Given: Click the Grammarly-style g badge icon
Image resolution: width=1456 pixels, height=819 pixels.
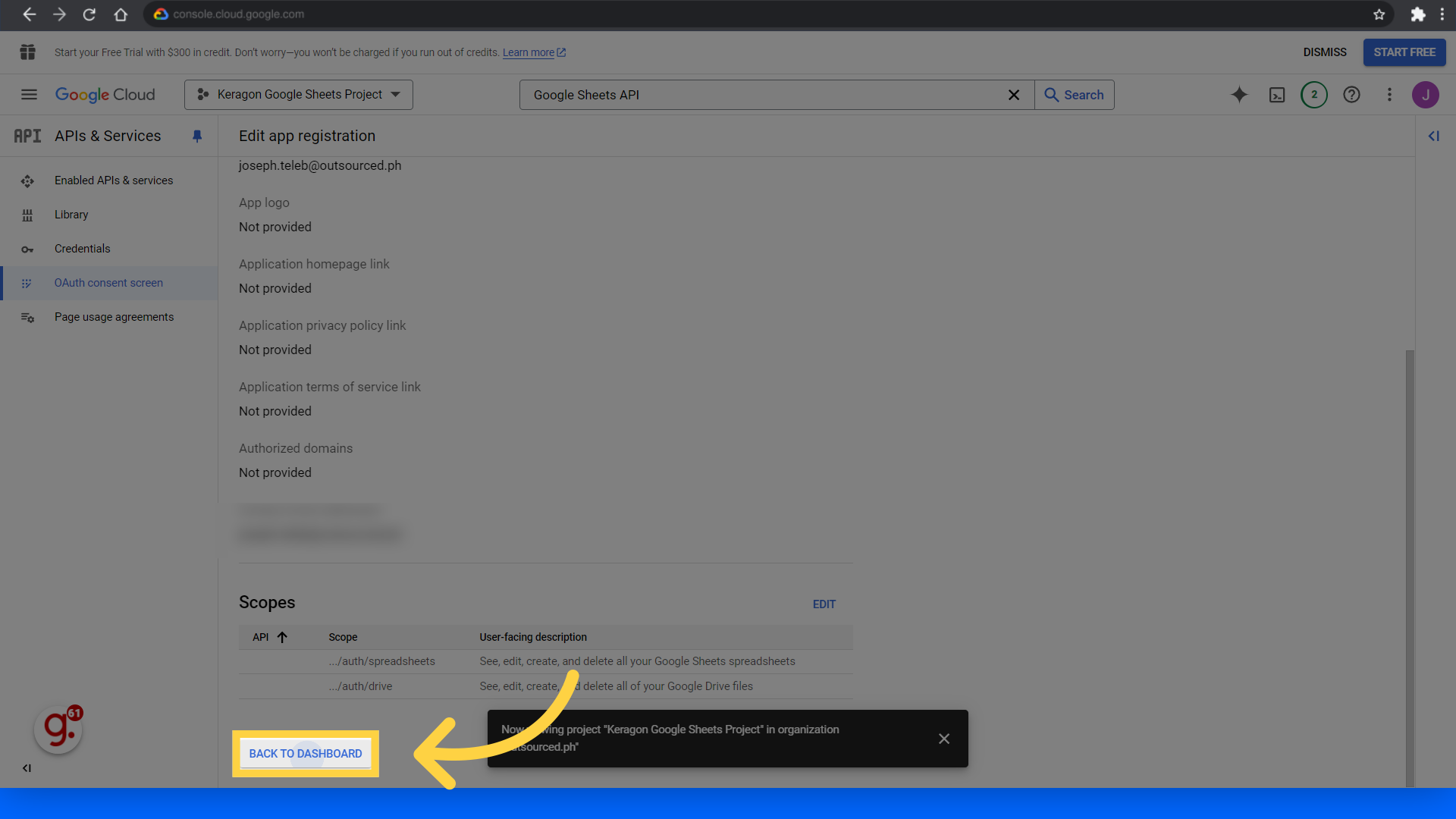Looking at the screenshot, I should point(58,730).
